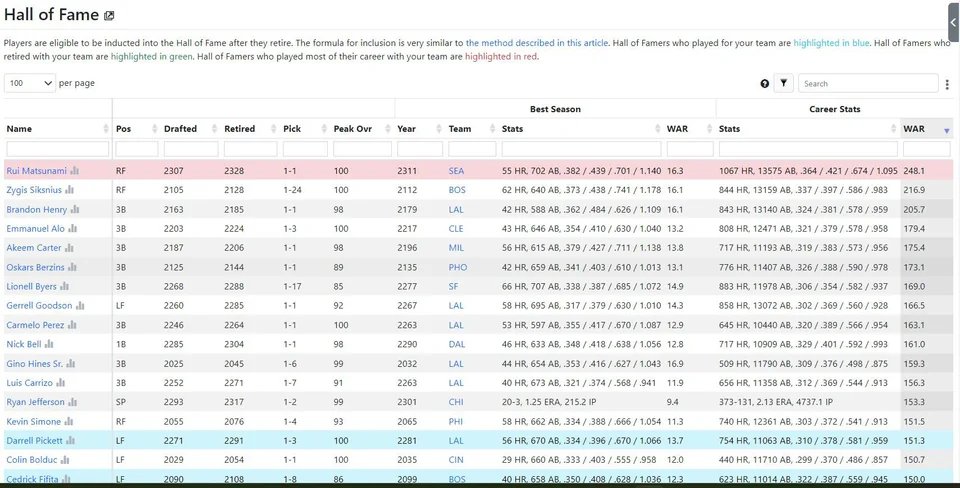Open PHI team link in Simone row
The image size is (960, 488).
tap(456, 421)
